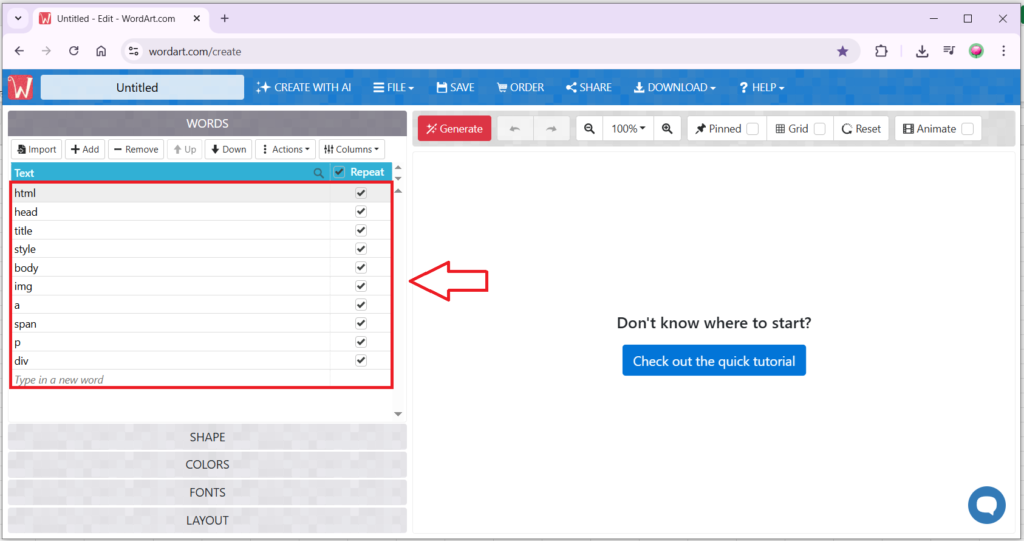
Task: Bookmark page with the star icon
Action: click(842, 51)
